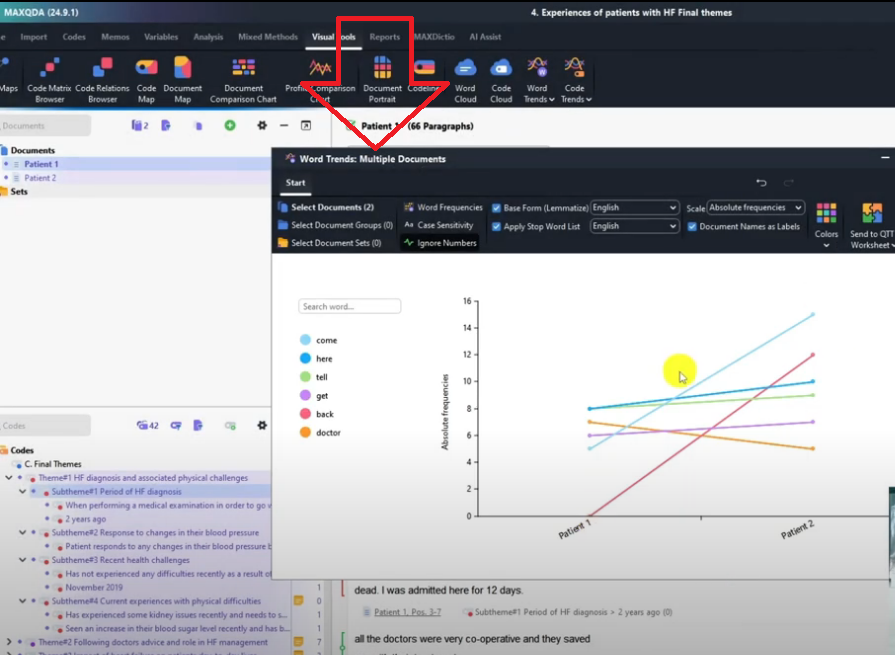Screen dimensions: 895x655
Task: Toggle Ignore Numbers option
Action: (440, 242)
